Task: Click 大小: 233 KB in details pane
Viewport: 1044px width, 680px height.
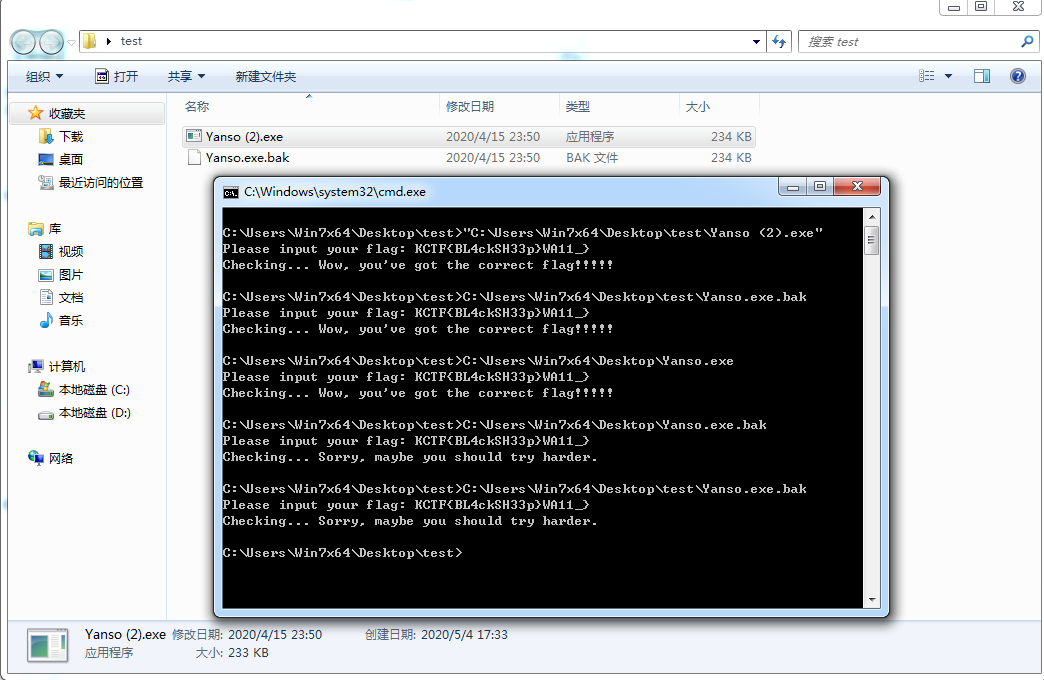Action: tap(232, 653)
